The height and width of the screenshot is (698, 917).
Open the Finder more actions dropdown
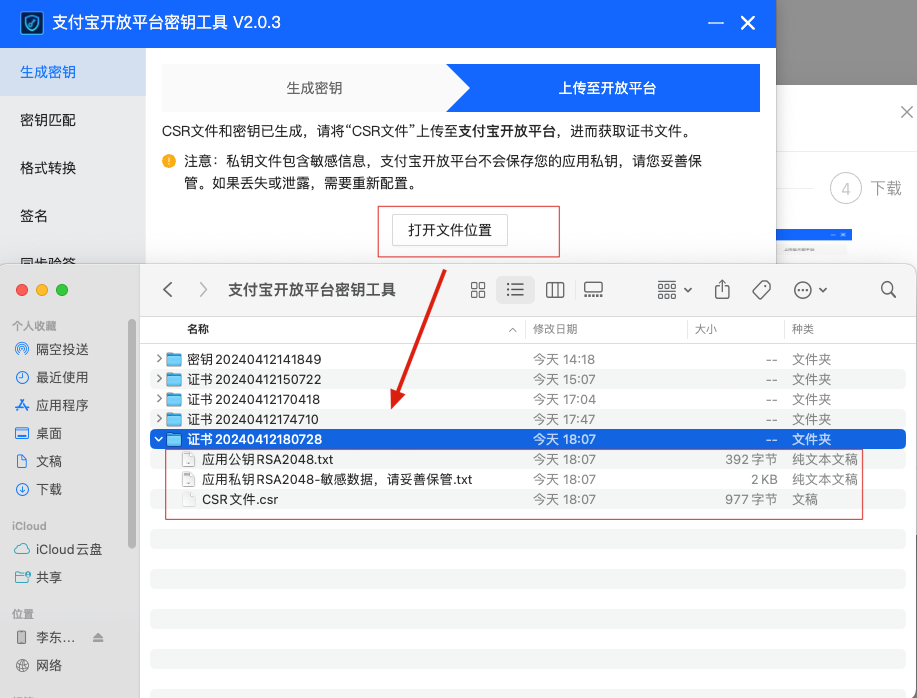(x=810, y=290)
